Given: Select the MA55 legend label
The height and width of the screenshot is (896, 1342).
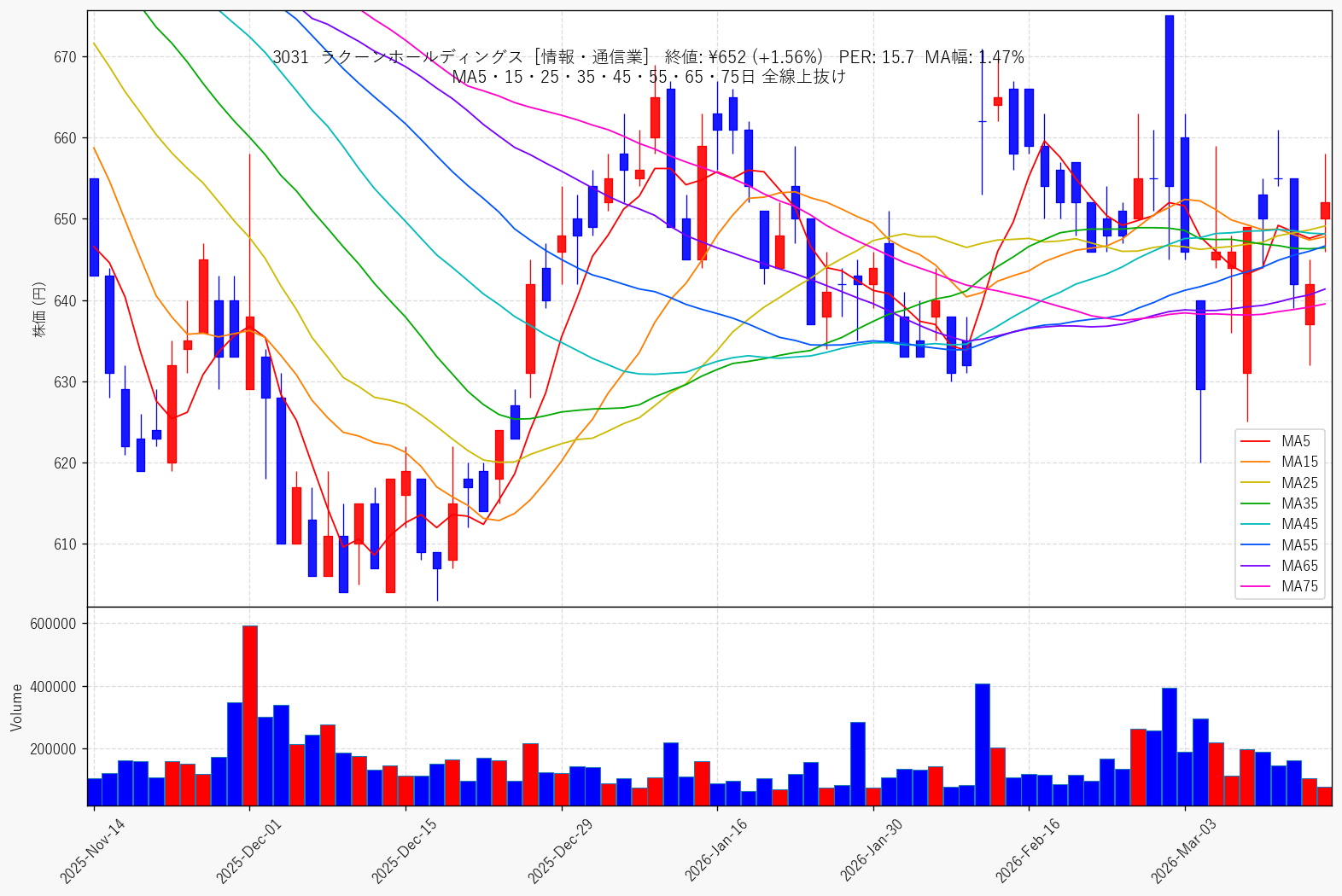Looking at the screenshot, I should point(1299,545).
